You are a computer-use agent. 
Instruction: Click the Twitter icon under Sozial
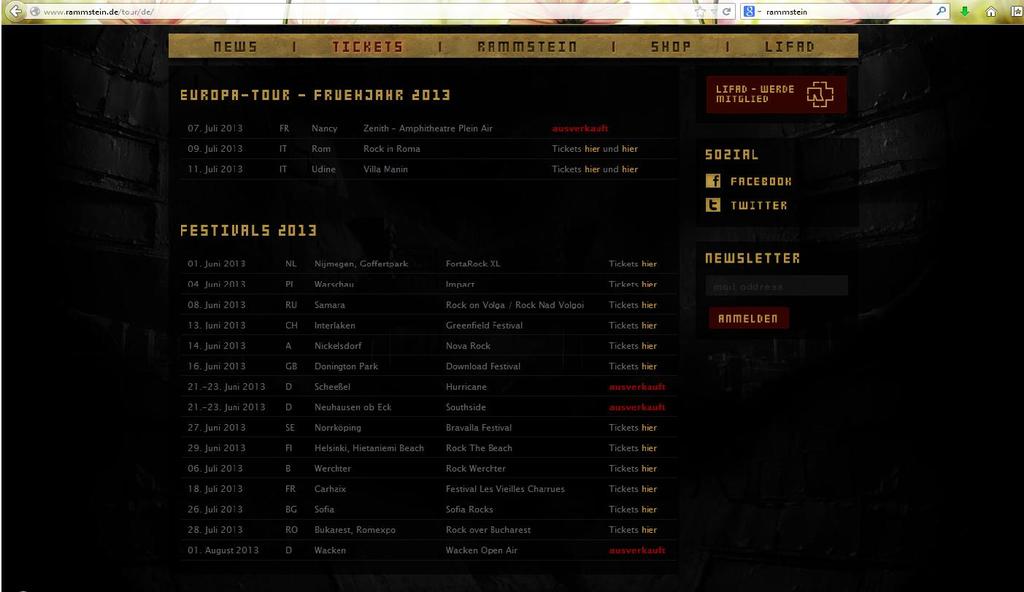(713, 205)
